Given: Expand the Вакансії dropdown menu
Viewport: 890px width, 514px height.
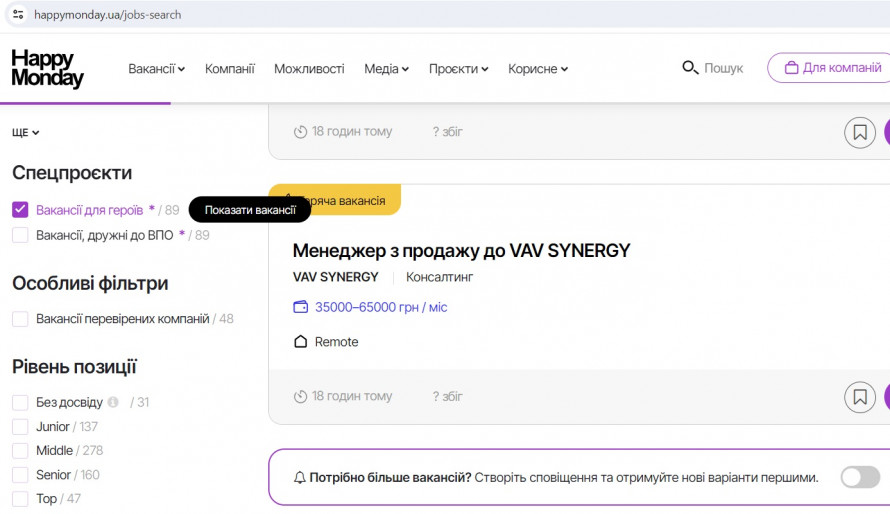Looking at the screenshot, I should [156, 69].
